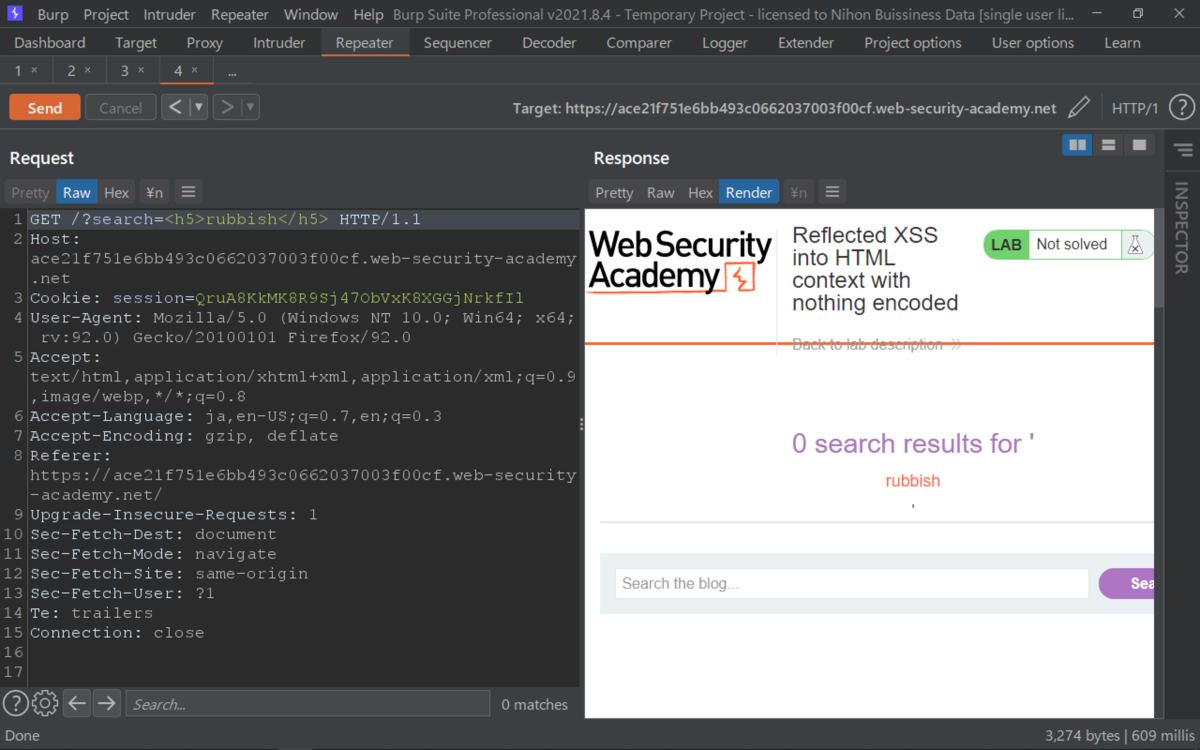Jump to next search match arrow

point(106,704)
